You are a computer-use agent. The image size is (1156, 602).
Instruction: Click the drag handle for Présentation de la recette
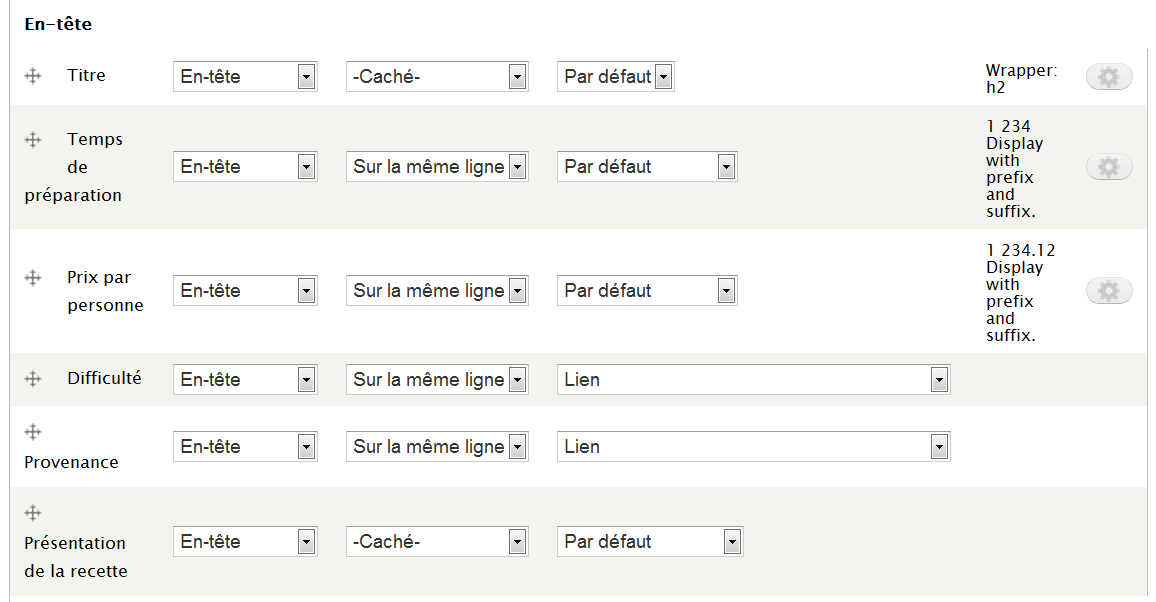coord(33,513)
